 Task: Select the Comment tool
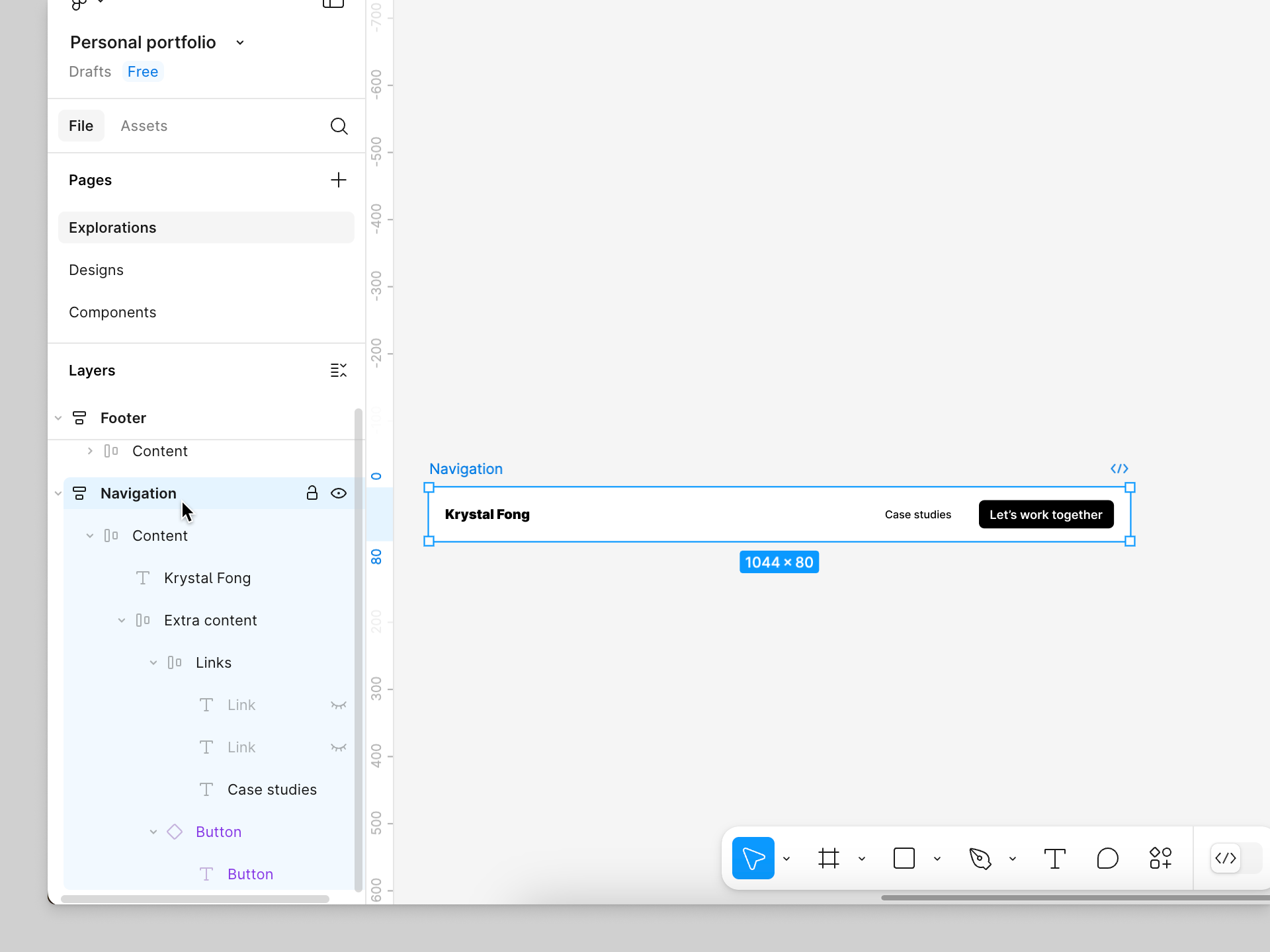tap(1107, 858)
